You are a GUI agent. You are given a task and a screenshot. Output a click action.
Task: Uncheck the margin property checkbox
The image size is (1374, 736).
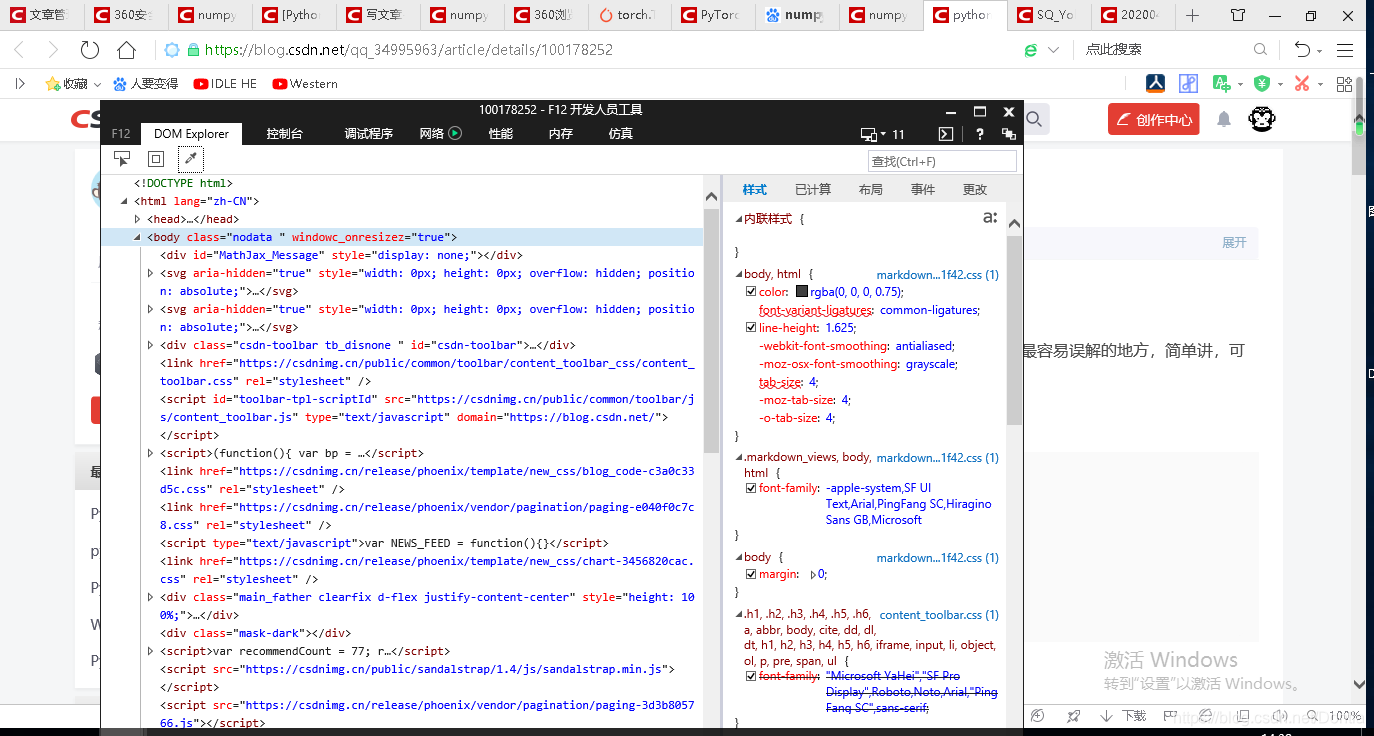tap(751, 575)
